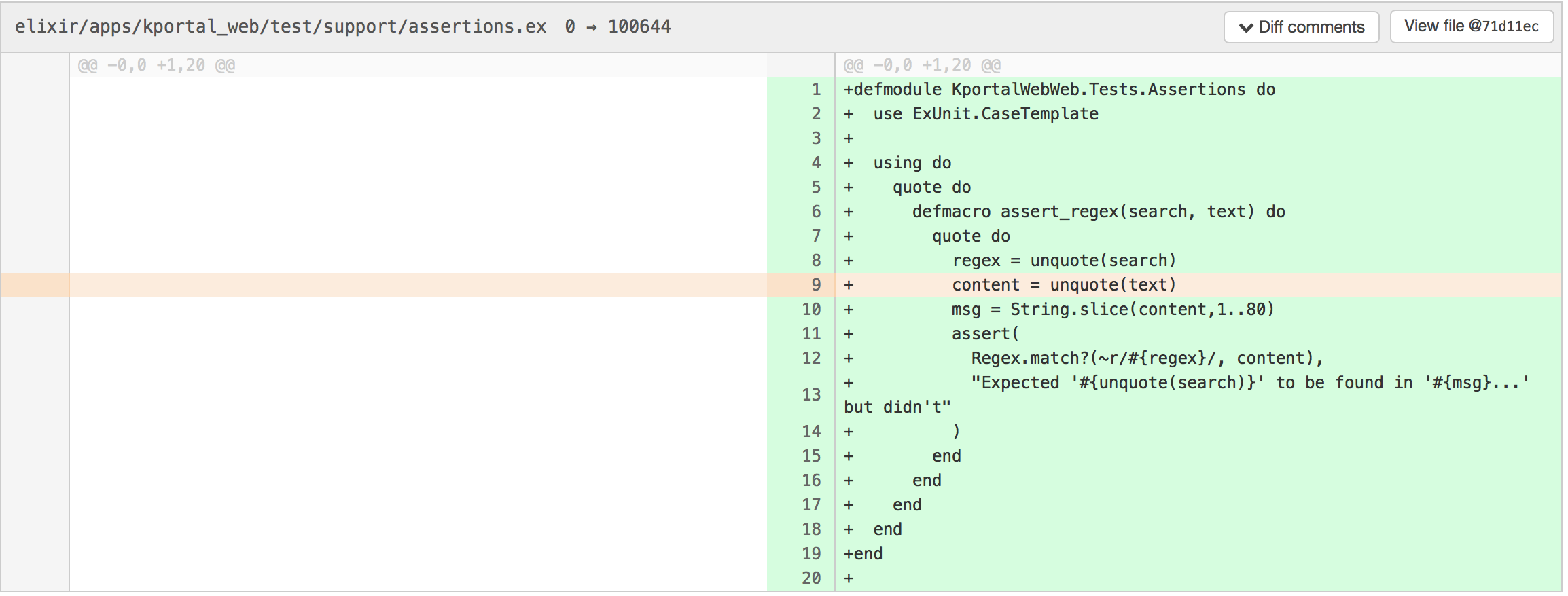The height and width of the screenshot is (596, 1568).
Task: Select line number 9 in highlighted row
Action: click(x=816, y=285)
